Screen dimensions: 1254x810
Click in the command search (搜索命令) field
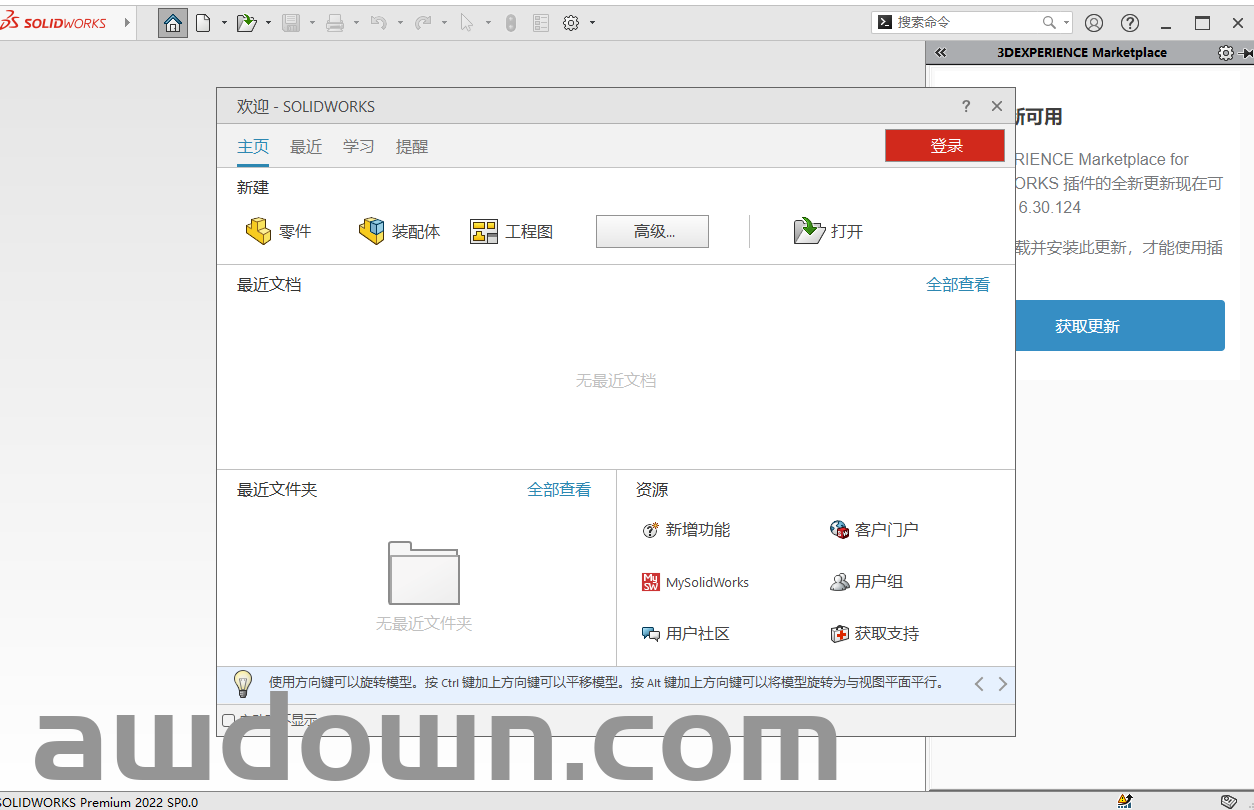(x=965, y=22)
